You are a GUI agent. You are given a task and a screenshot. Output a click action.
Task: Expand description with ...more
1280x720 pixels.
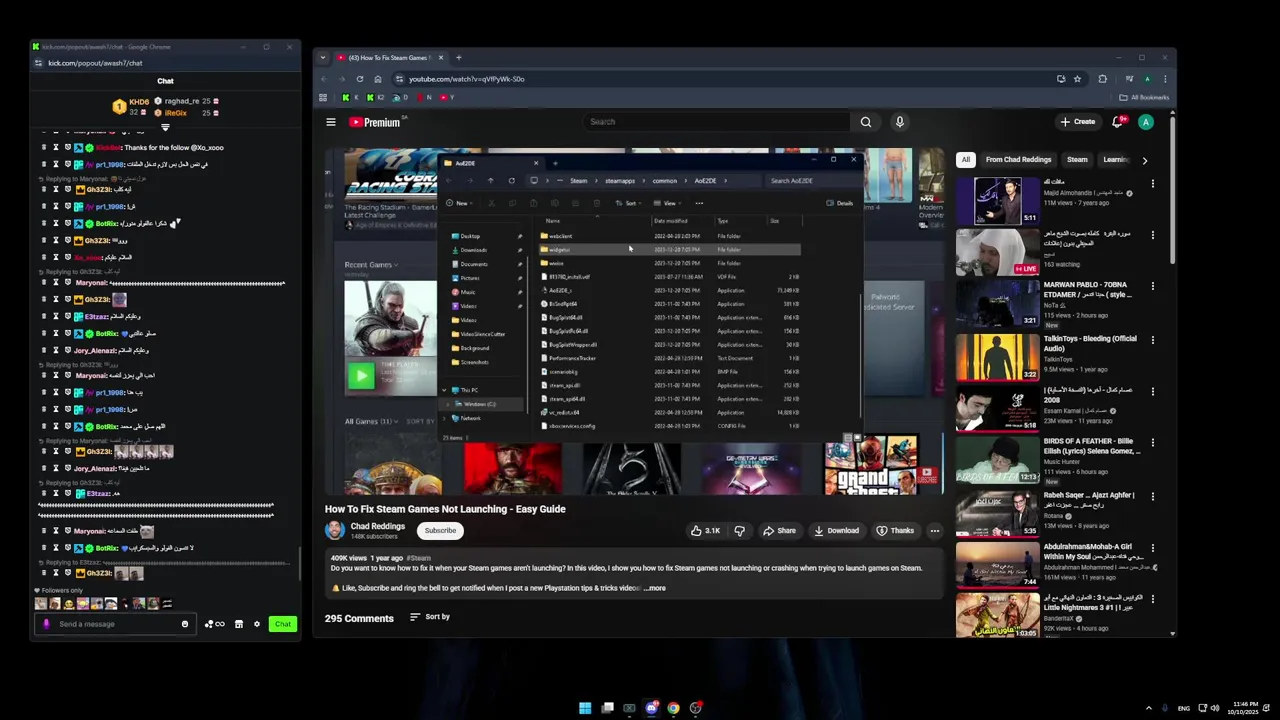click(x=654, y=588)
